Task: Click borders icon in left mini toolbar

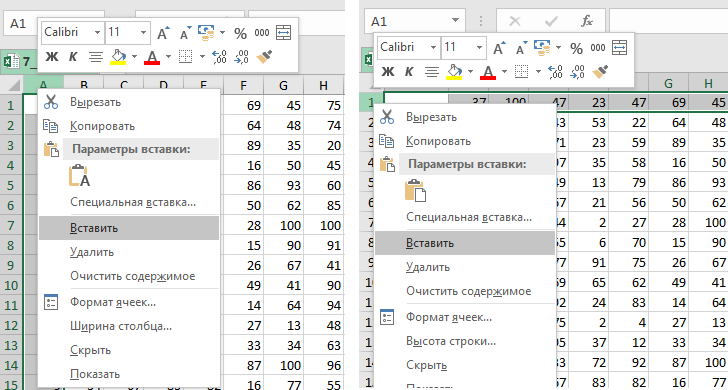Action: coord(186,57)
